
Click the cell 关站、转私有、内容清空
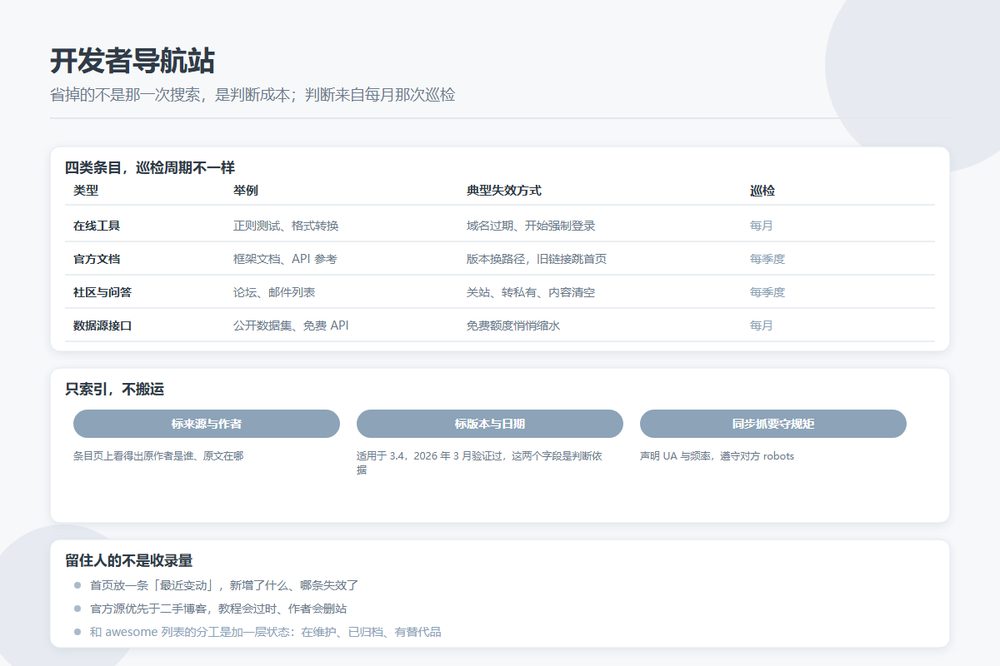point(531,292)
